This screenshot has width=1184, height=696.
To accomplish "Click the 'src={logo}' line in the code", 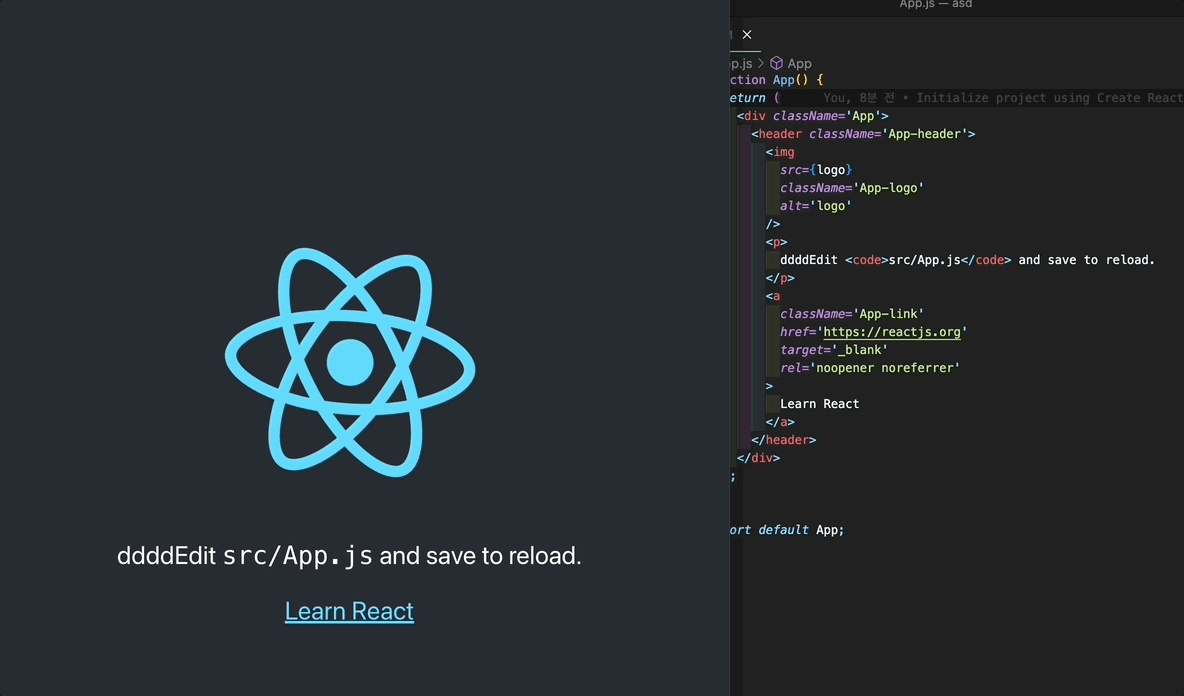I will point(816,170).
